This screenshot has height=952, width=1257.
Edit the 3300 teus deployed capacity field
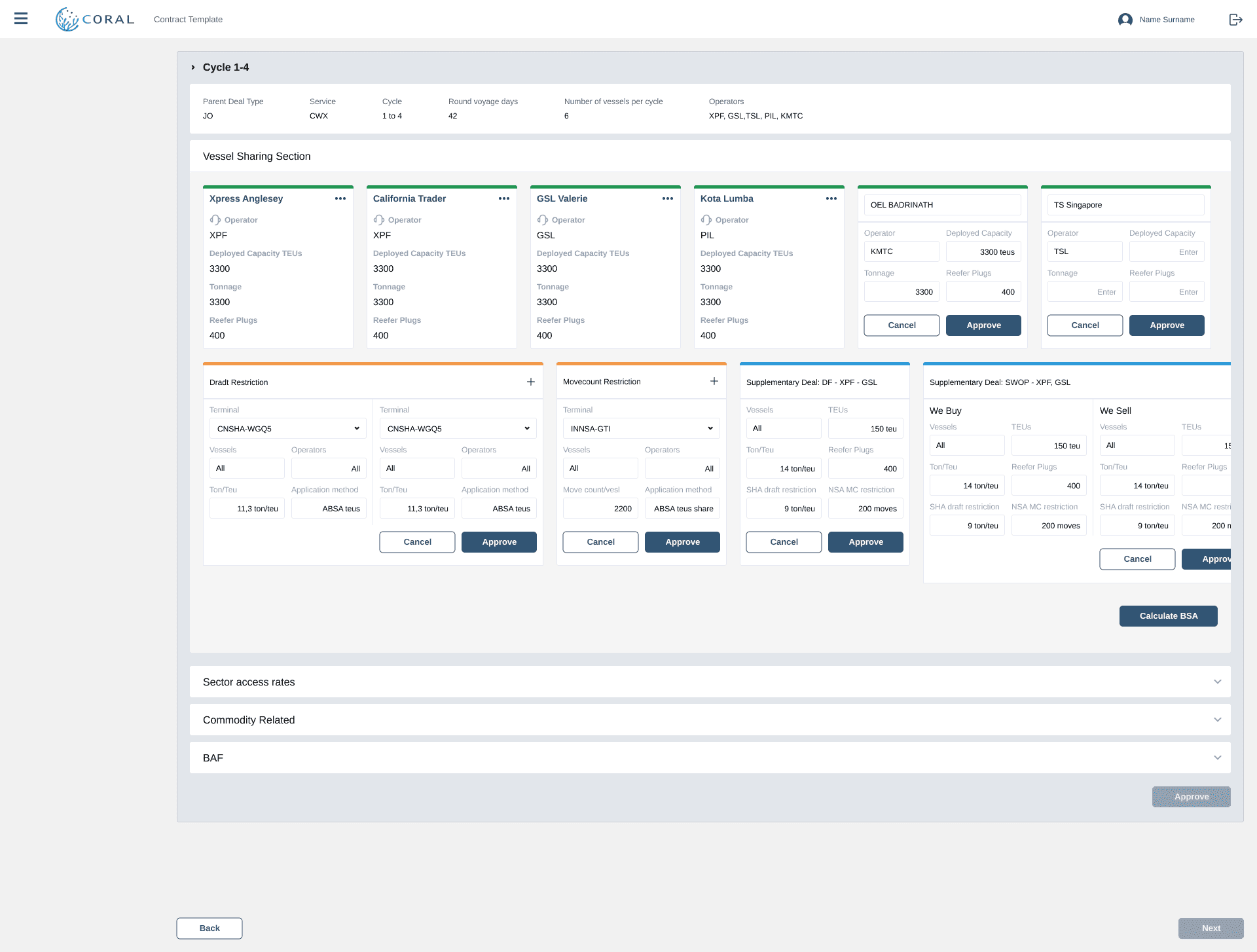[983, 251]
